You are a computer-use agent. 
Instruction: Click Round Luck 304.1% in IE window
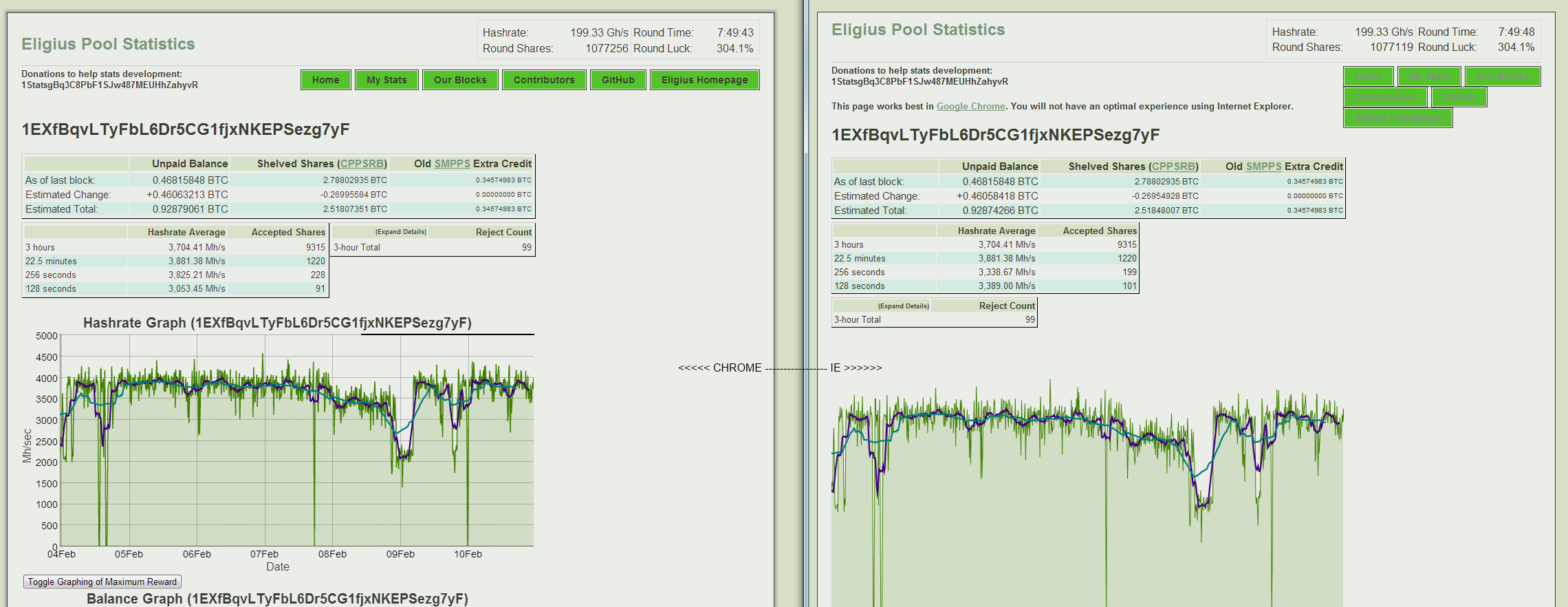1516,47
